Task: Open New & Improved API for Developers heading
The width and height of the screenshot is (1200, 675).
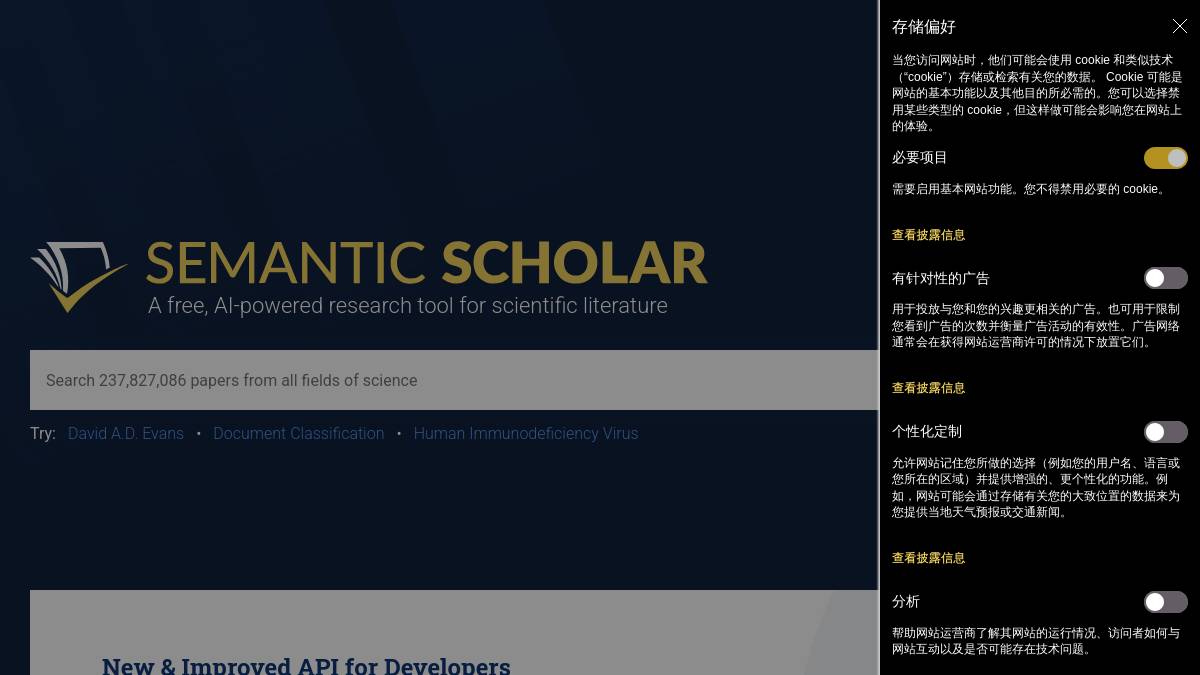Action: tap(306, 665)
